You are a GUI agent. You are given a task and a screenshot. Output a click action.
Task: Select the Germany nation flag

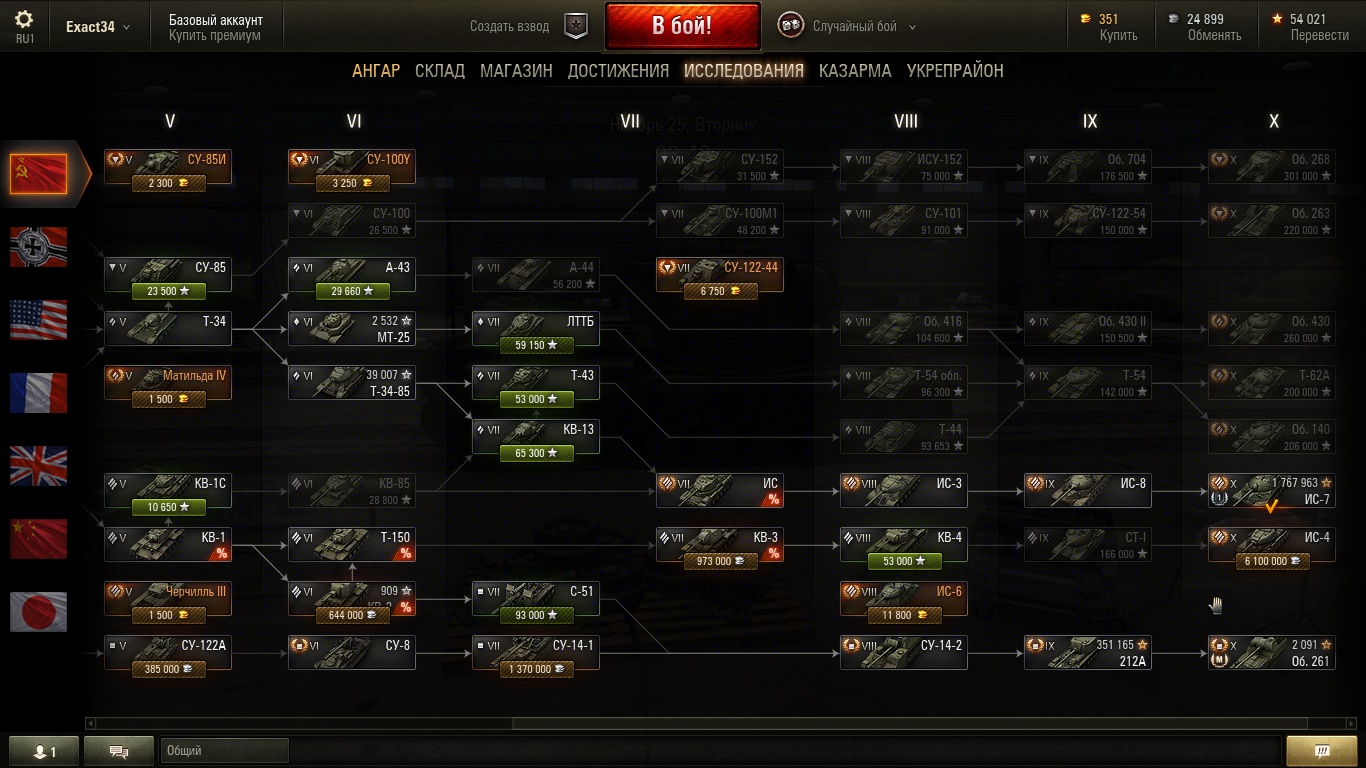39,247
